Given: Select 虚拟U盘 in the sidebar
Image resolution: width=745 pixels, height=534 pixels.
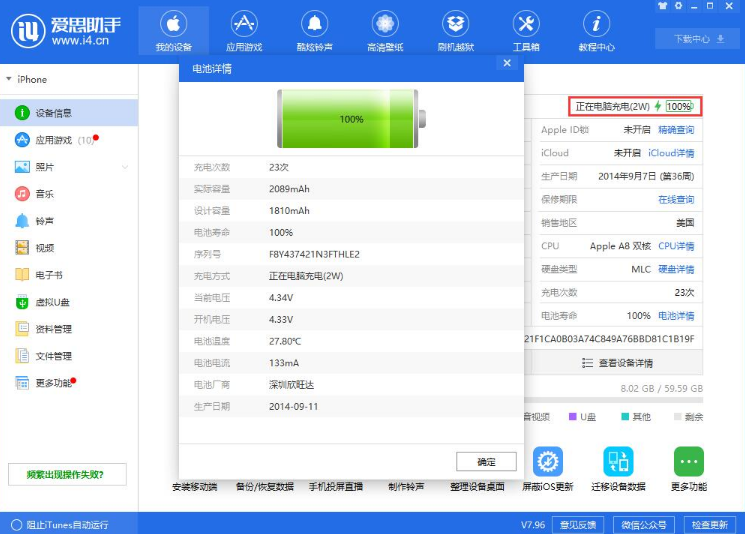Looking at the screenshot, I should [x=69, y=302].
